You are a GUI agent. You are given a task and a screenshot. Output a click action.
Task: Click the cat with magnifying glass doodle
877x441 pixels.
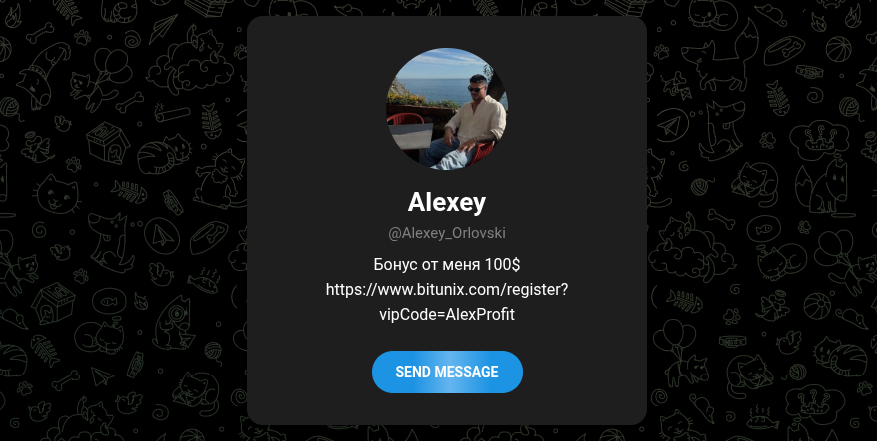pyautogui.click(x=173, y=323)
